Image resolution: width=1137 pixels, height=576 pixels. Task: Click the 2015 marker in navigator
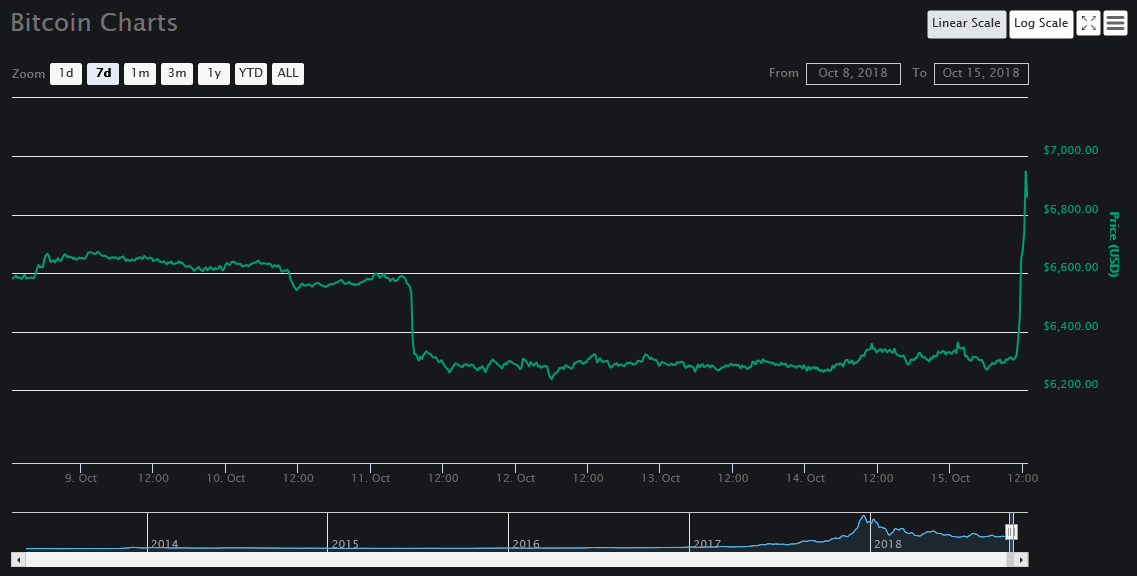click(344, 544)
